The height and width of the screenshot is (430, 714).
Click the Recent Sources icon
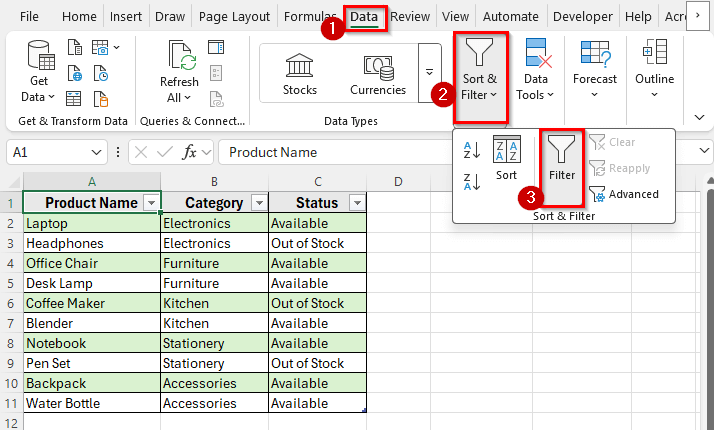click(100, 73)
